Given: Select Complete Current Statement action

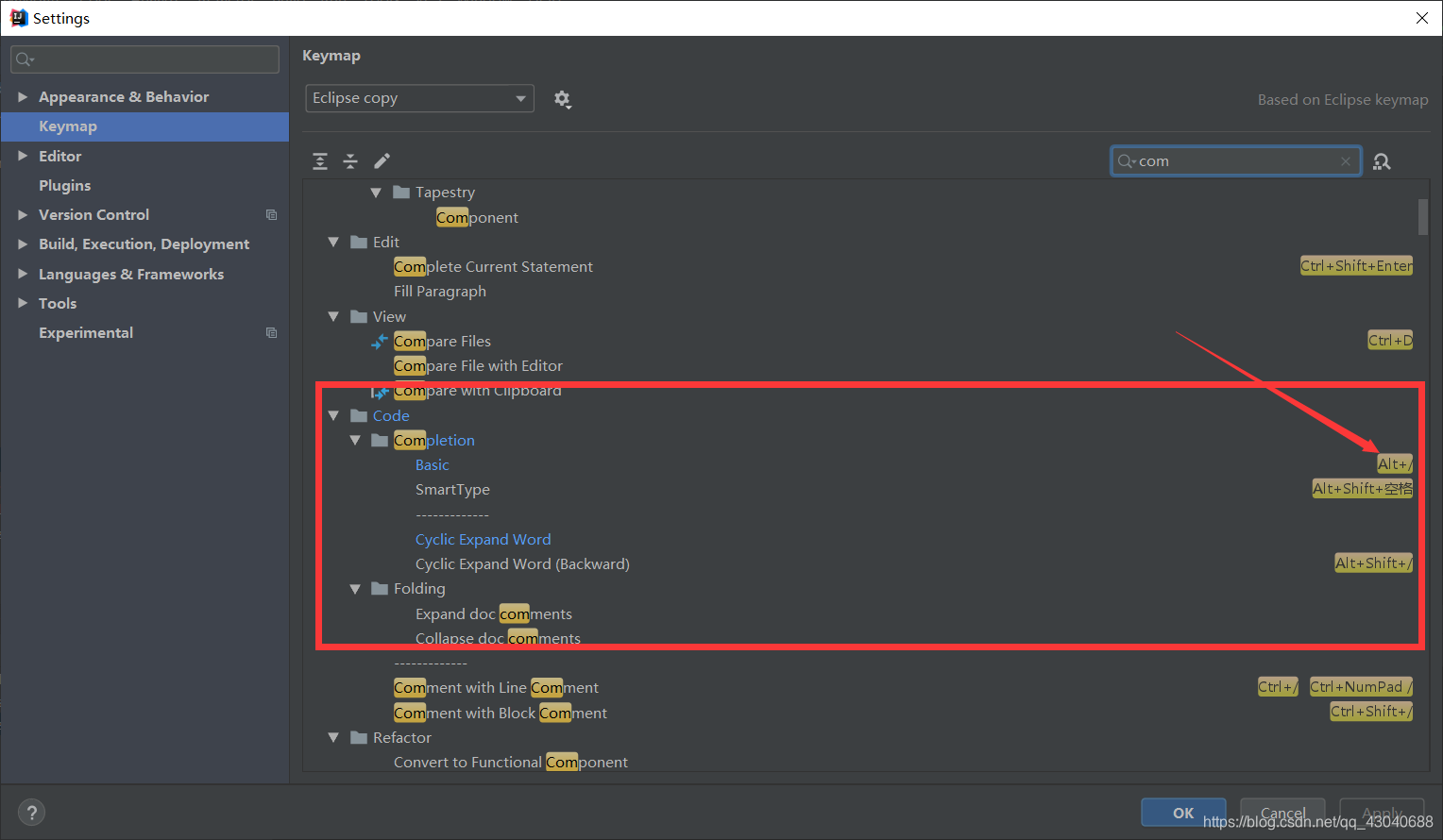Looking at the screenshot, I should coord(493,267).
